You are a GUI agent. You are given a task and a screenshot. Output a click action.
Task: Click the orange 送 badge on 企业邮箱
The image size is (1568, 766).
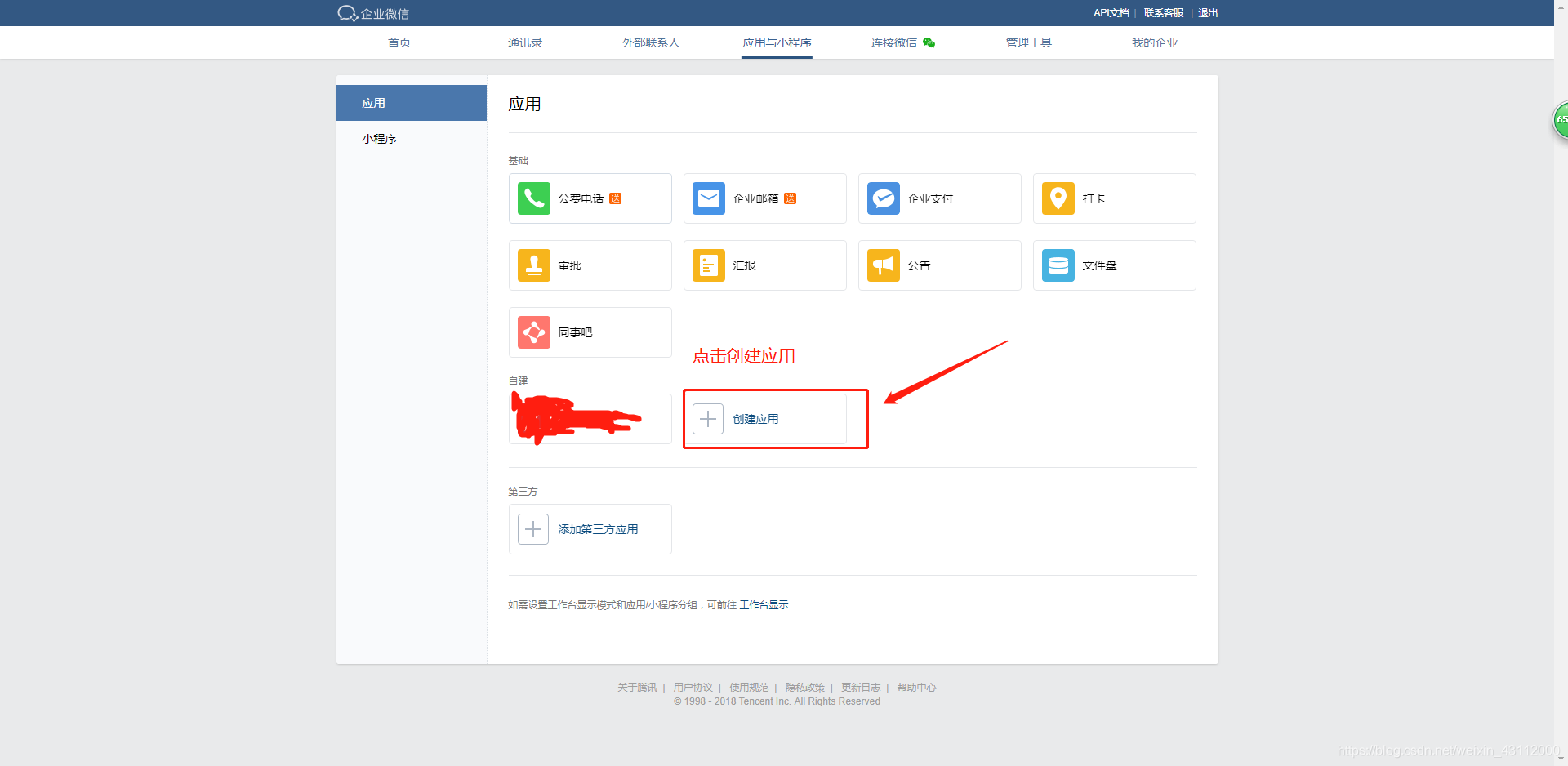tap(791, 198)
